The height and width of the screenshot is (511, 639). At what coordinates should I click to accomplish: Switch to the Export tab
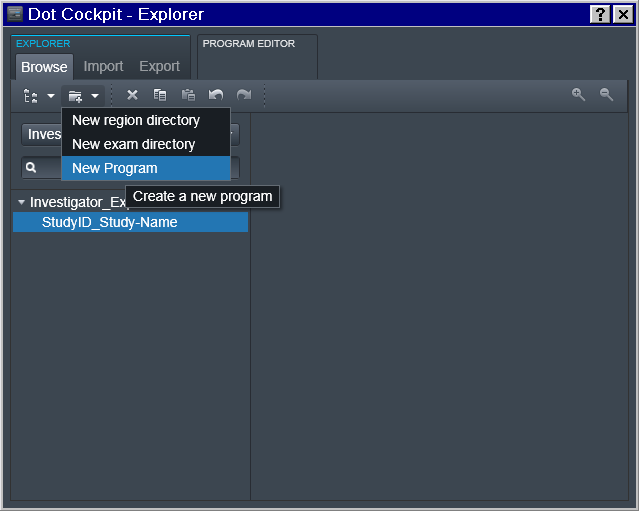159,66
